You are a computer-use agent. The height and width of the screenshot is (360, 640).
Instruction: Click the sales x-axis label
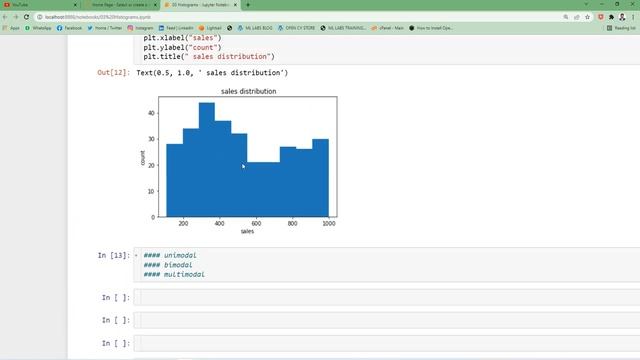coord(247,231)
